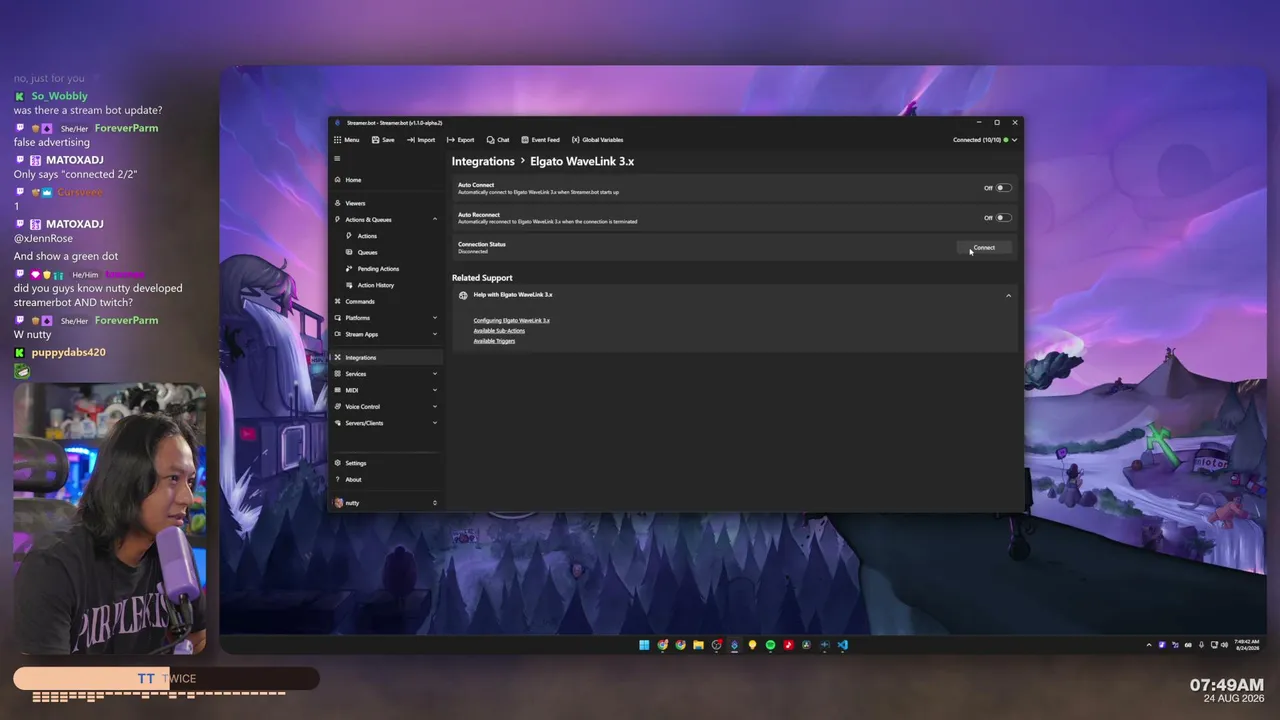This screenshot has height=720, width=1280.
Task: Open File Explorer from the taskbar
Action: tap(698, 645)
